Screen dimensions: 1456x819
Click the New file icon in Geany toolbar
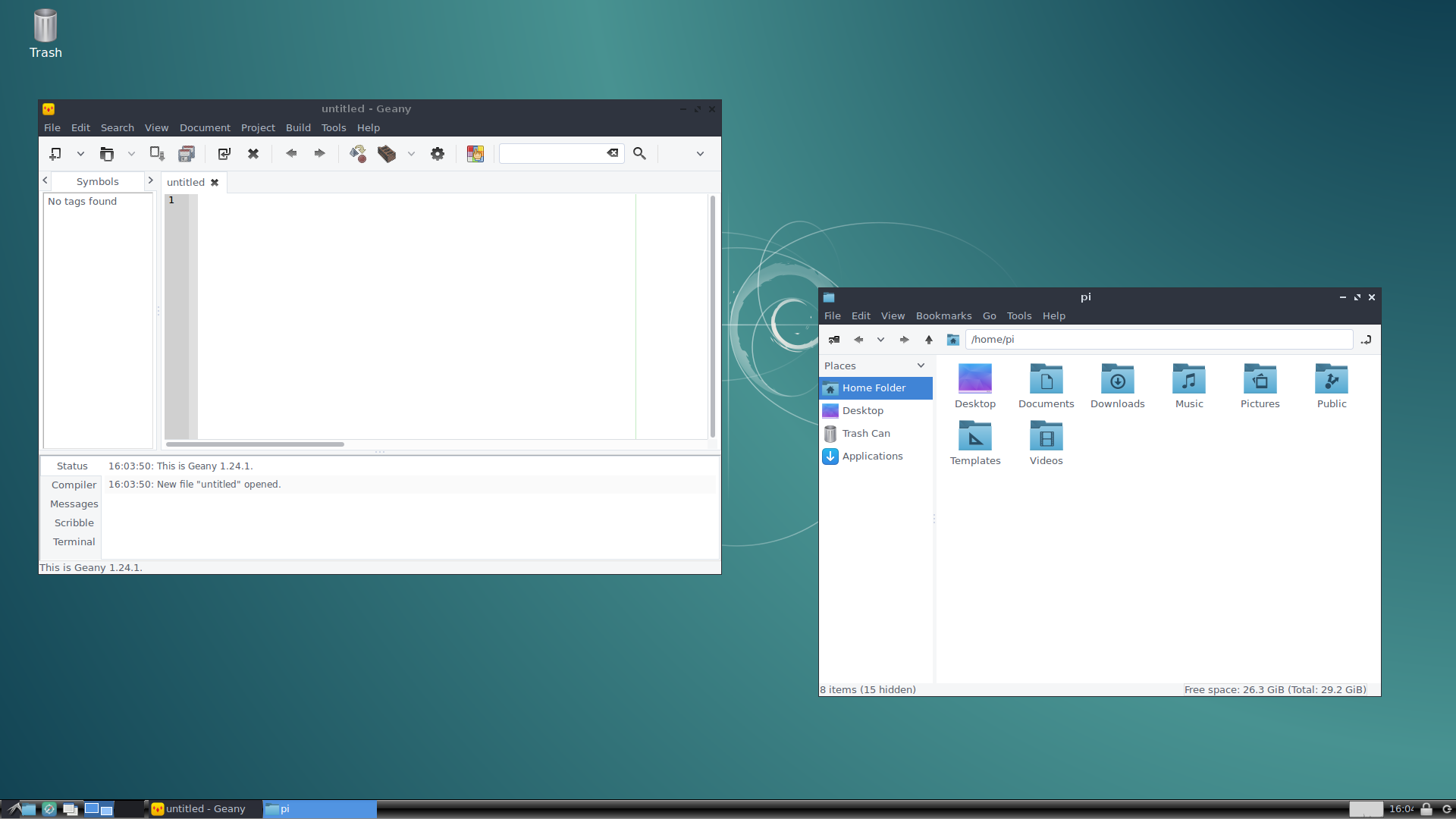pos(55,154)
